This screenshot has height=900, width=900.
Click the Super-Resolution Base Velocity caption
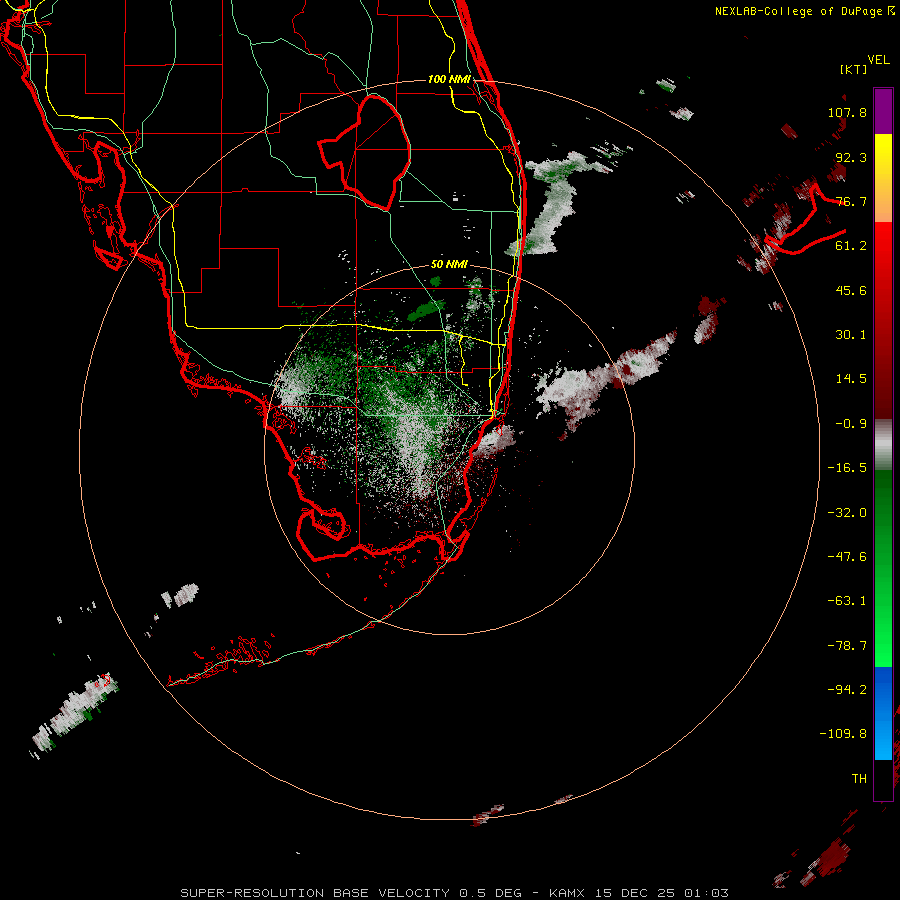coord(455,893)
